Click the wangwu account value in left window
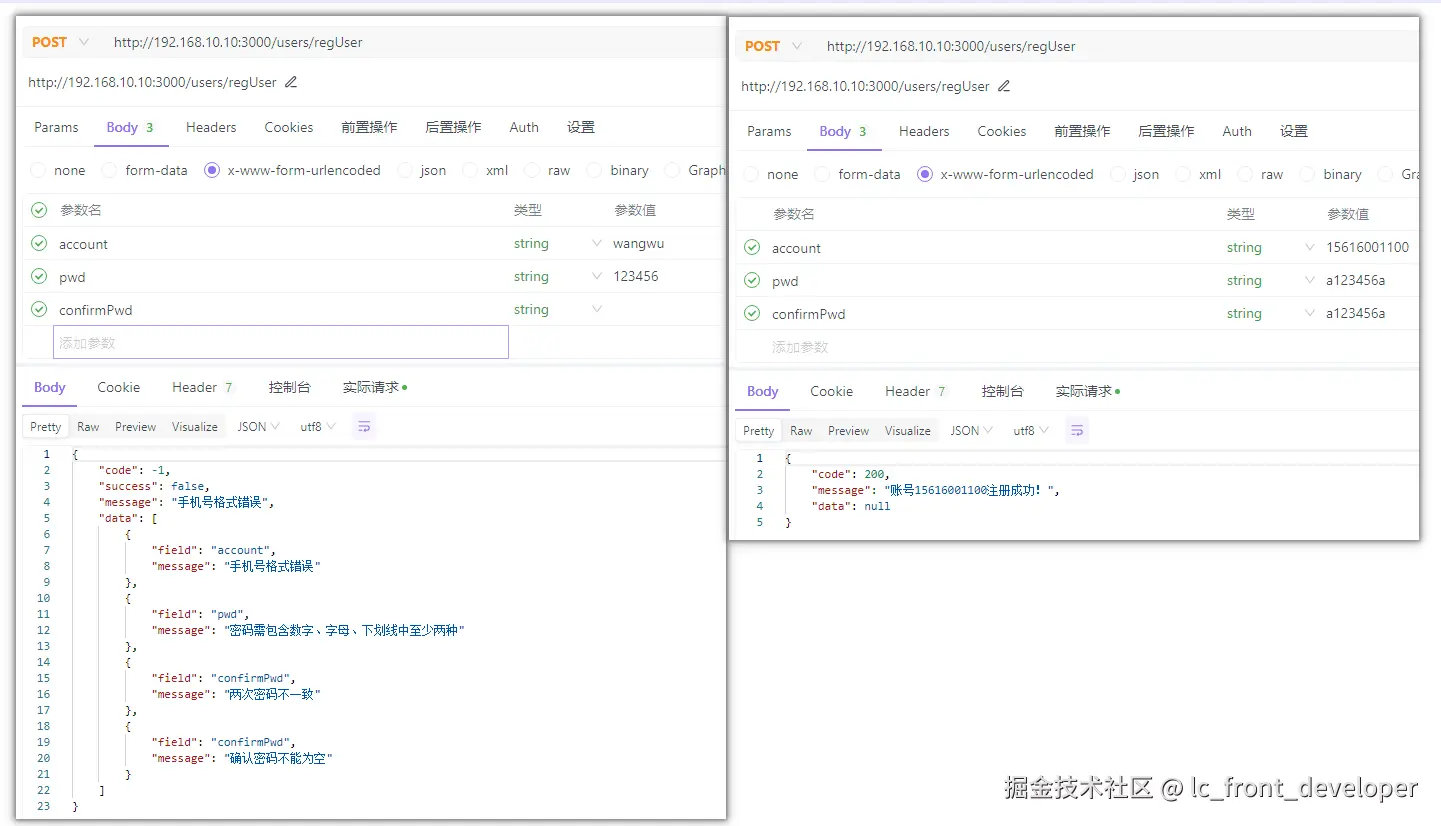The width and height of the screenshot is (1441, 826). [x=638, y=243]
